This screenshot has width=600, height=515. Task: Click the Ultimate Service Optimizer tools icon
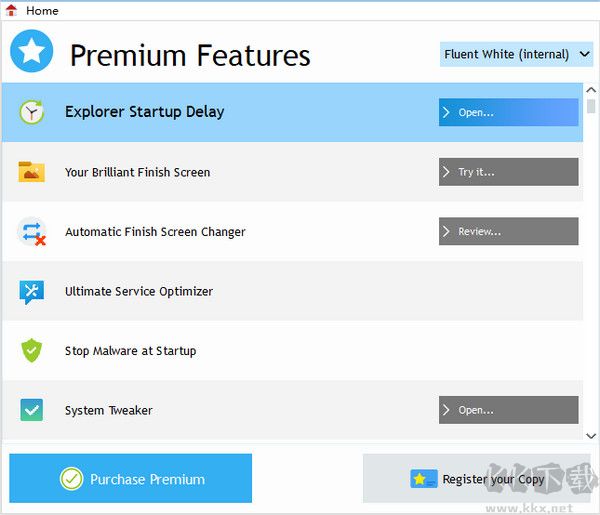[32, 291]
